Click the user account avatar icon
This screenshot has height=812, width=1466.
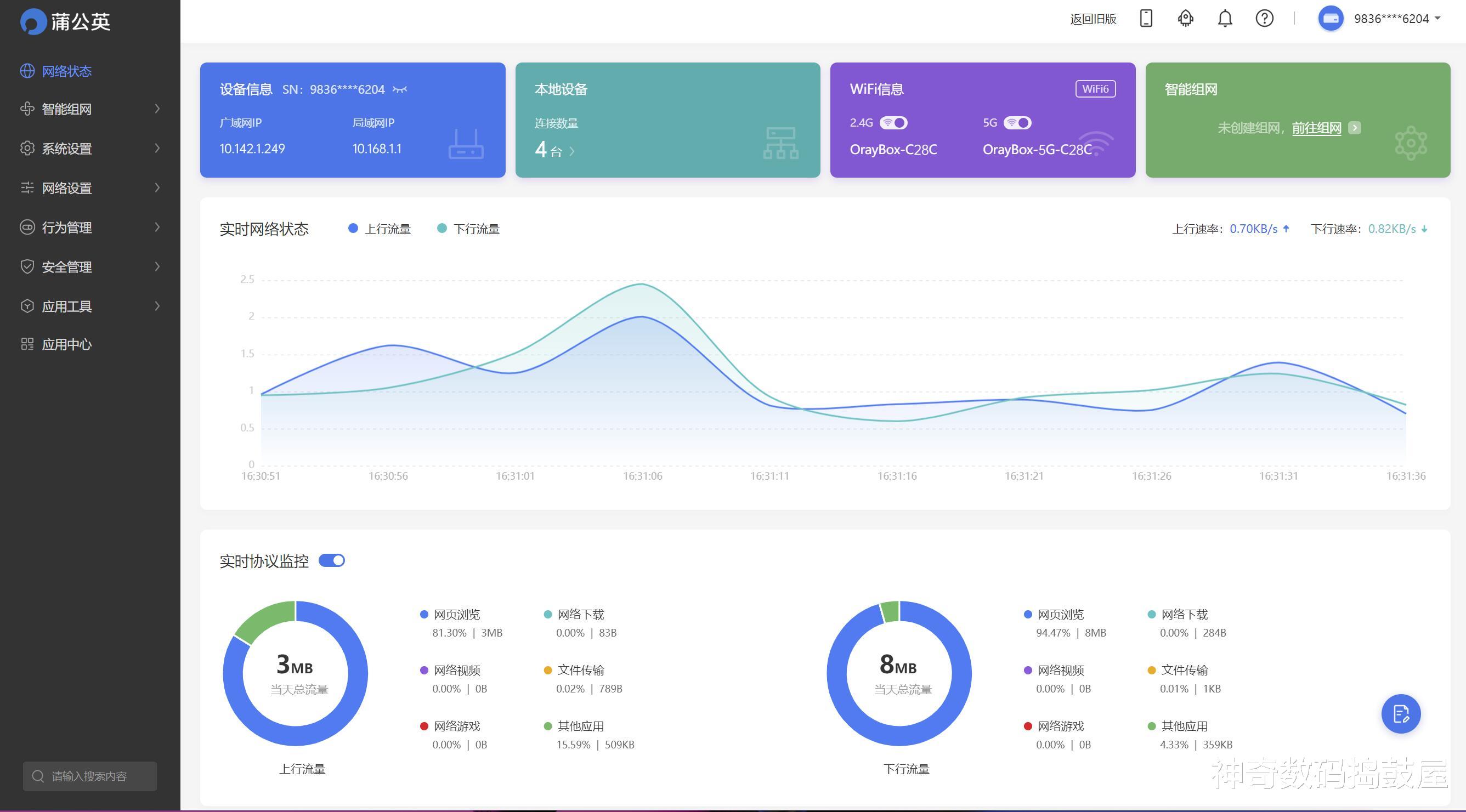pos(1331,18)
